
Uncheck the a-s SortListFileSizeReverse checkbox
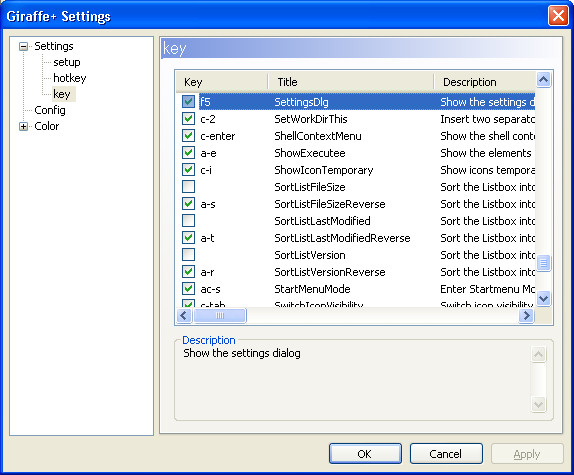(189, 204)
